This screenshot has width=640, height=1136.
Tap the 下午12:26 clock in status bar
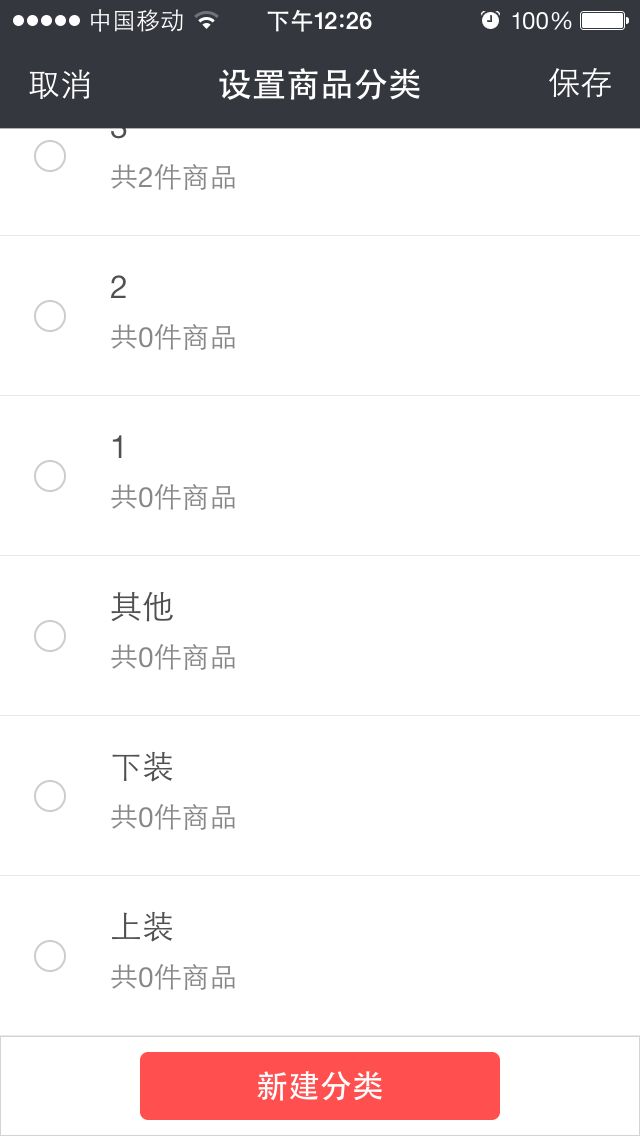tap(319, 21)
